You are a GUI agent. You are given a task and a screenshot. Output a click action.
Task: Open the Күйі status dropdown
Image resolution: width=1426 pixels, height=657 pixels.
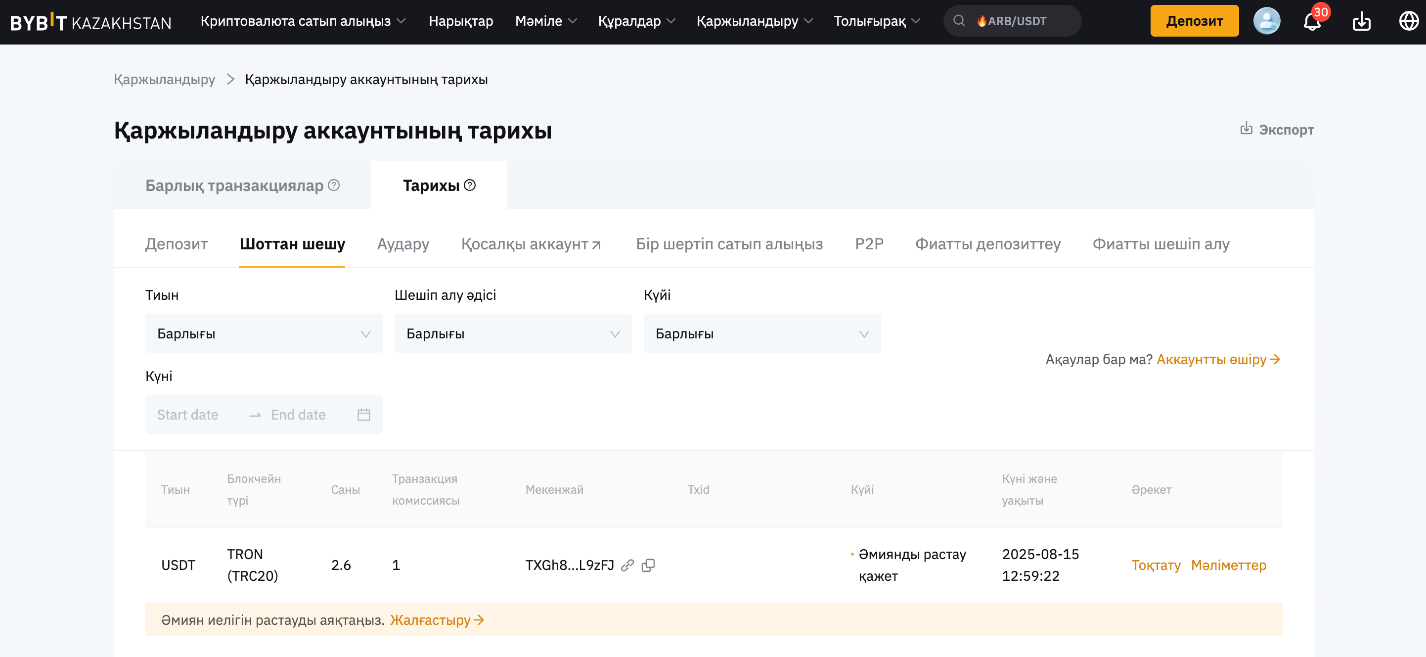[x=762, y=334]
